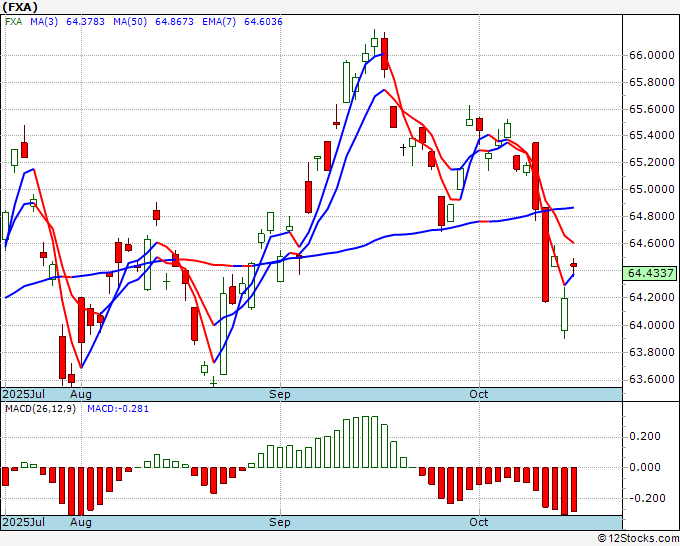This screenshot has width=680, height=546.
Task: Click the black cross doji candle in September
Action: coord(403,150)
